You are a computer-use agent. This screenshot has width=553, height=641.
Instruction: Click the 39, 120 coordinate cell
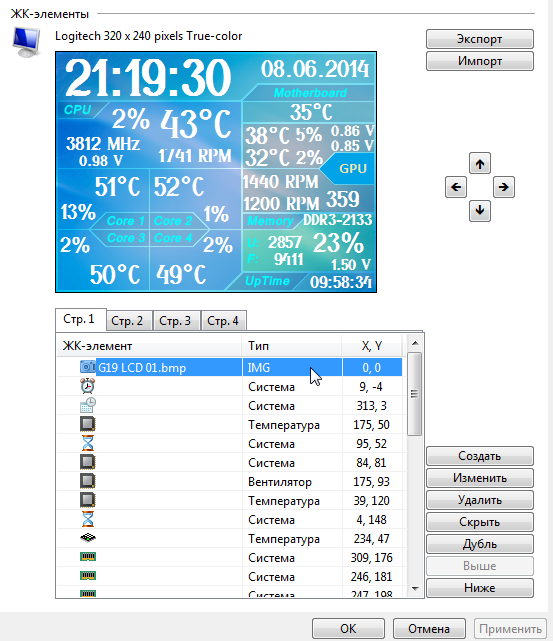point(372,501)
